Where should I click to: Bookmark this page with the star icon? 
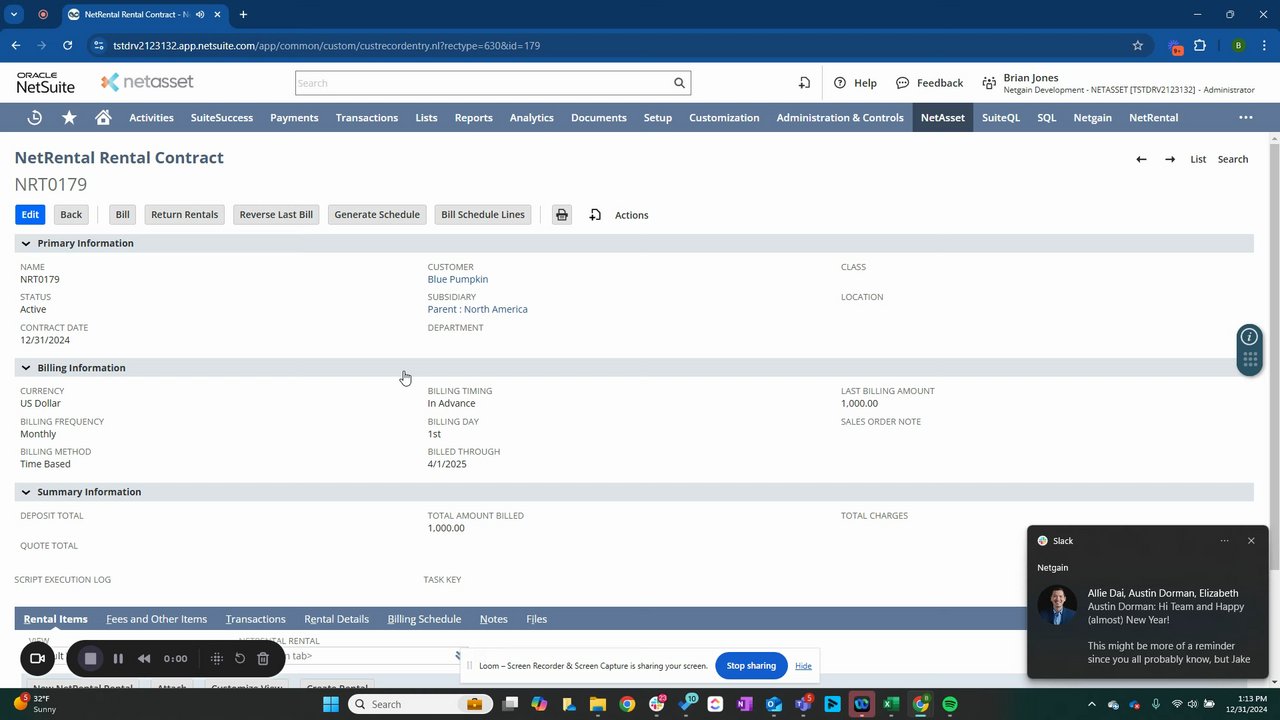tap(1137, 45)
